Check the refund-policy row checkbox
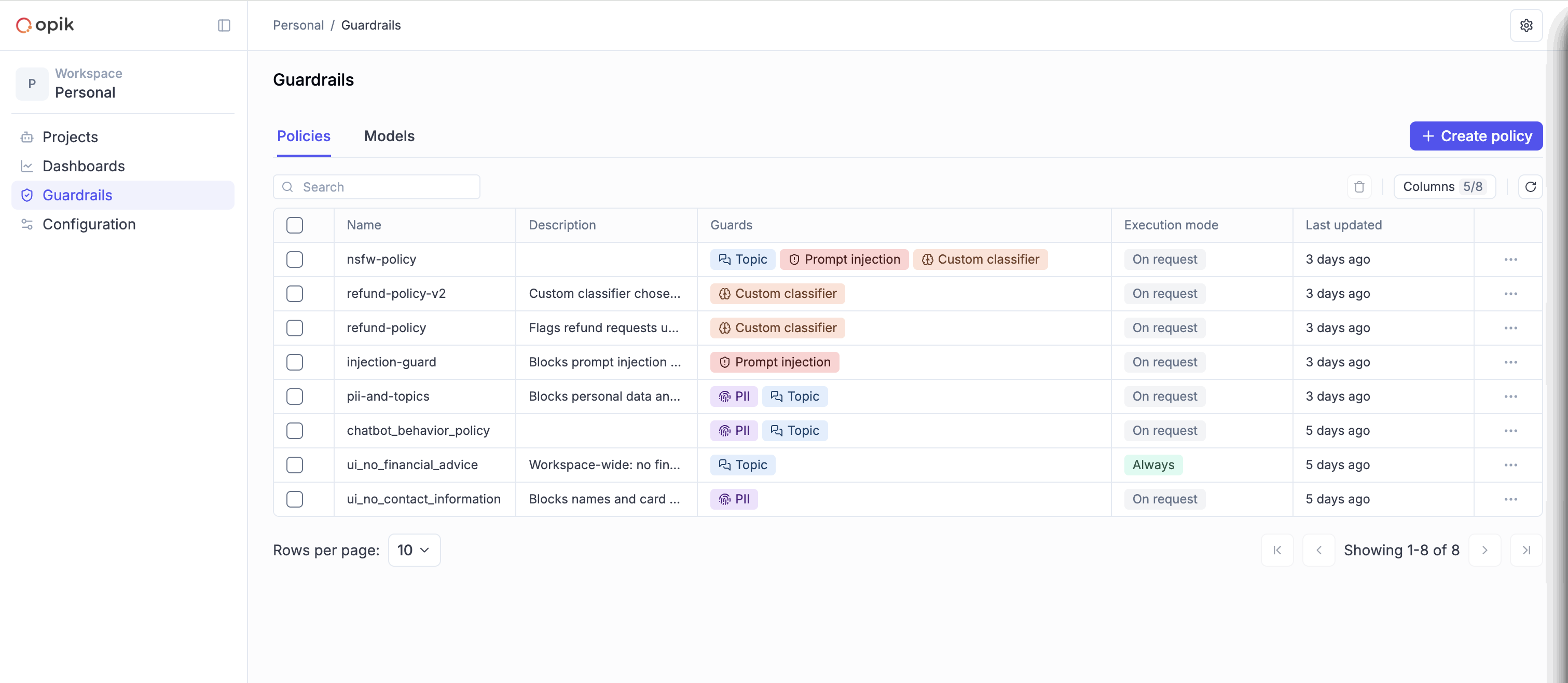Viewport: 1568px width, 683px height. [295, 327]
